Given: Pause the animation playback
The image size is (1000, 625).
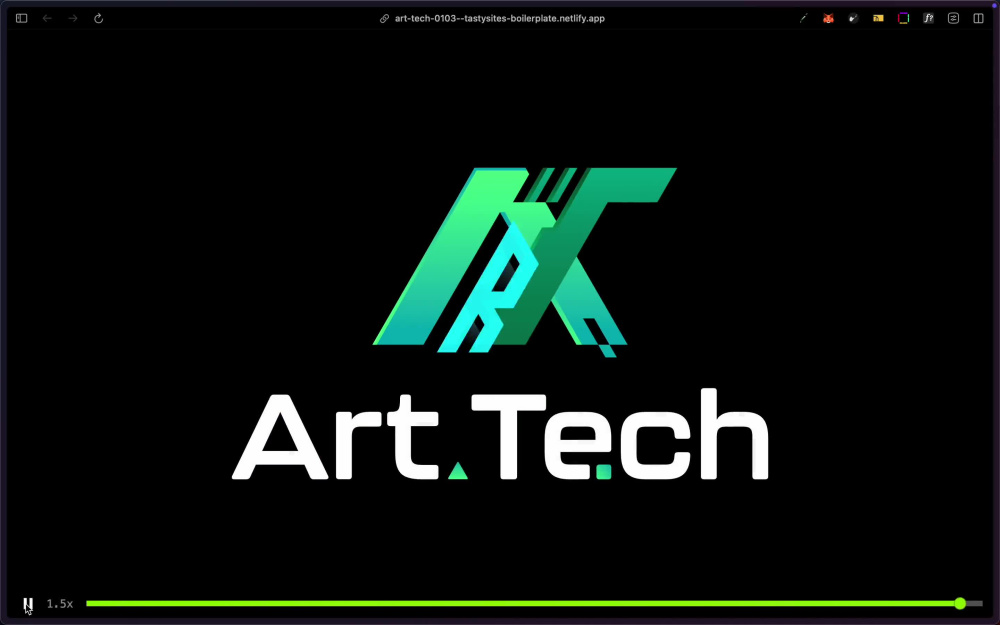Looking at the screenshot, I should [28, 603].
